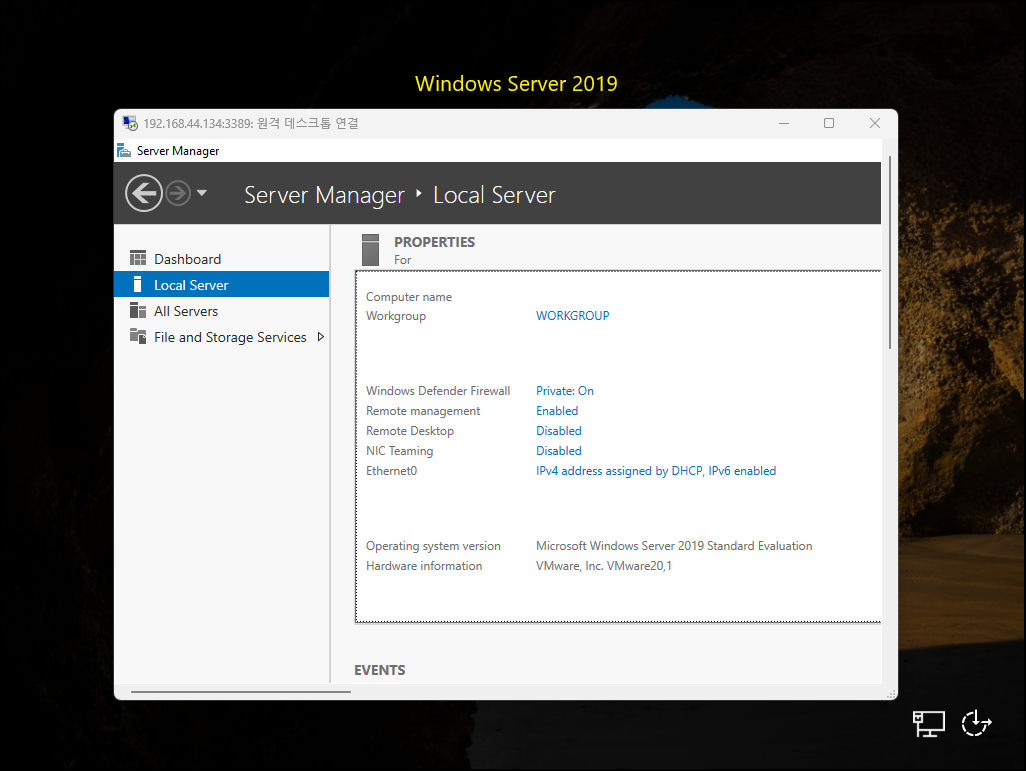1026x771 pixels.
Task: Click the Hardware information label
Action: [x=424, y=565]
